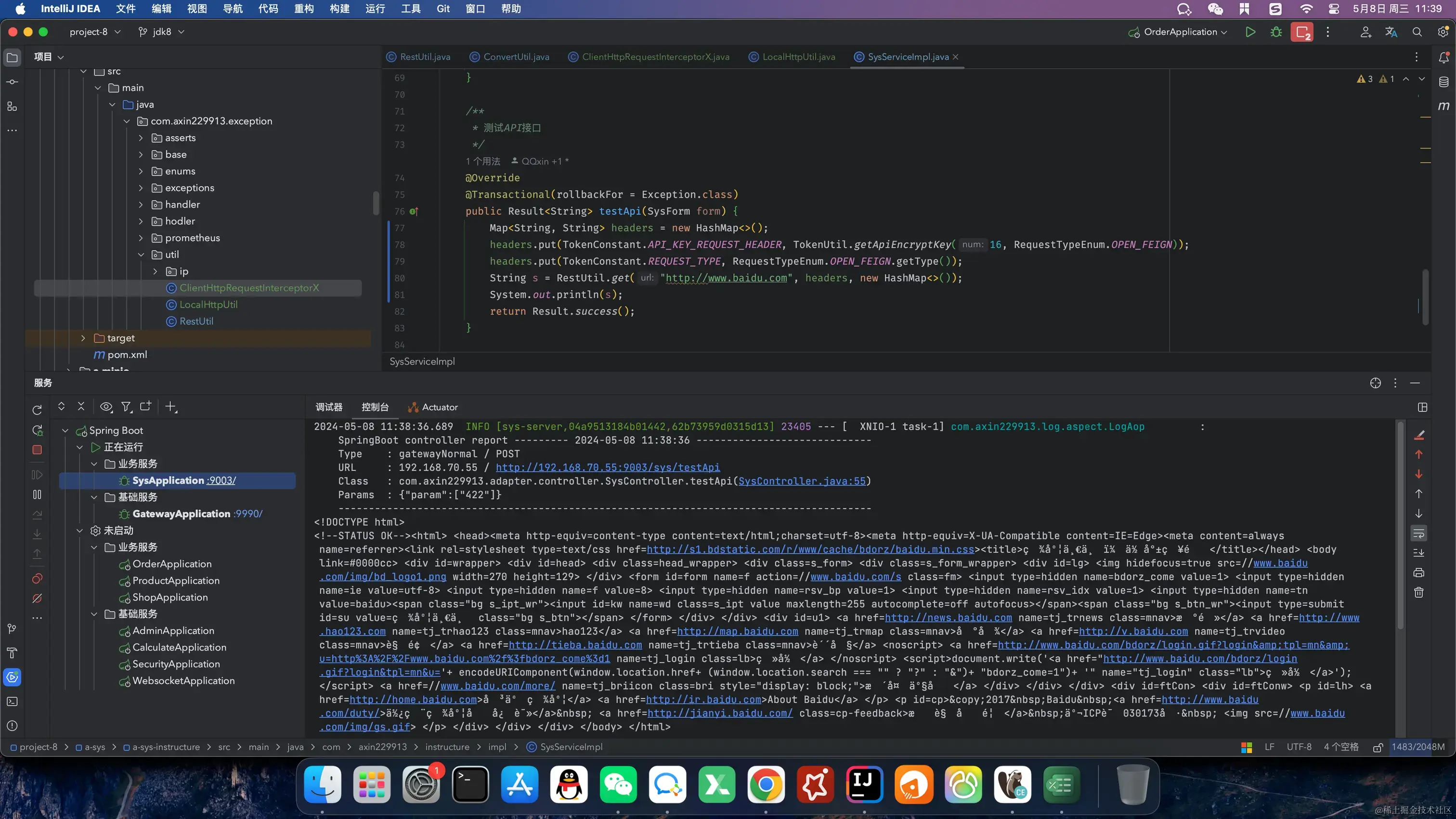Click the green Run button in toolbar
The width and height of the screenshot is (1456, 819).
[x=1250, y=32]
